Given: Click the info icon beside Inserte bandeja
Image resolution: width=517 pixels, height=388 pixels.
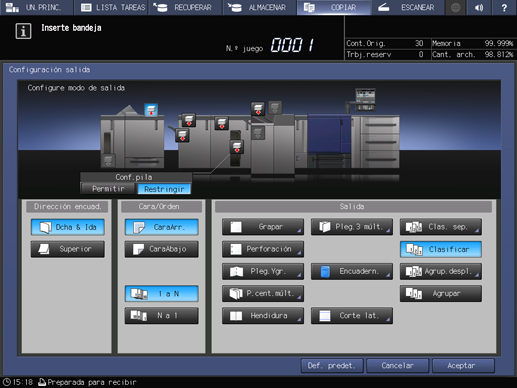Looking at the screenshot, I should [x=23, y=31].
